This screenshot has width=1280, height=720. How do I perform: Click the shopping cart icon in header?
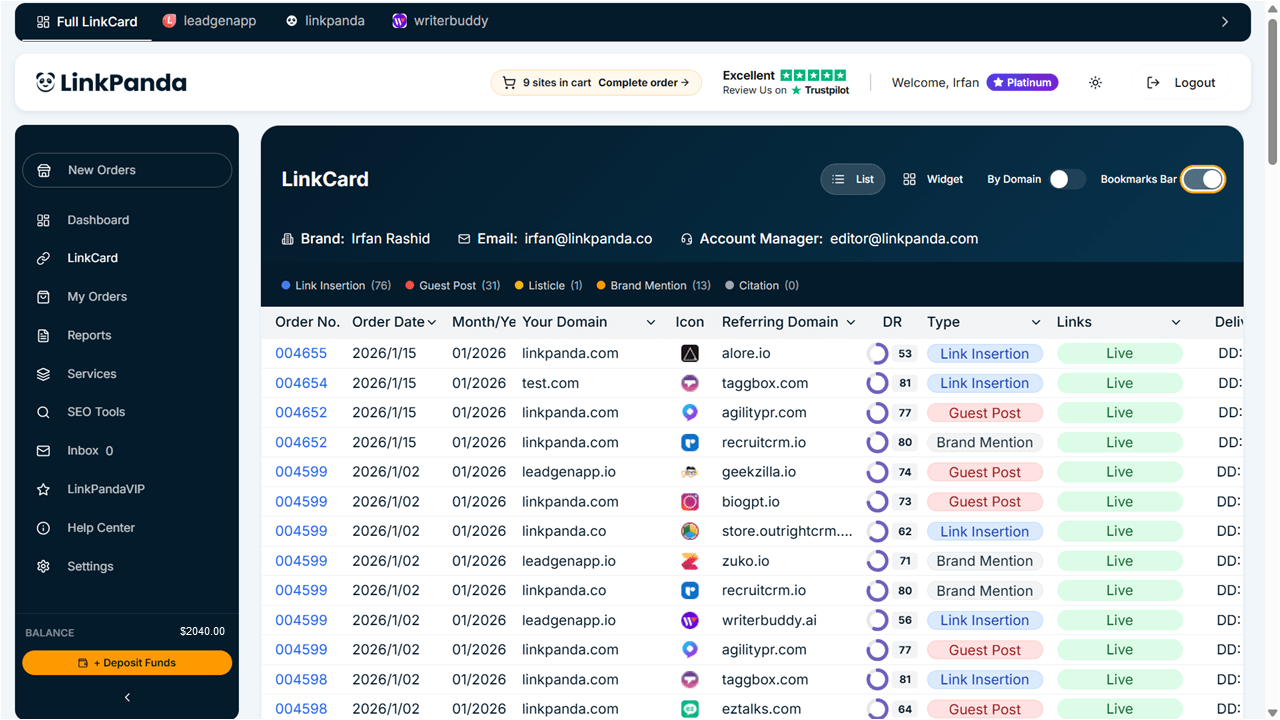[x=509, y=83]
